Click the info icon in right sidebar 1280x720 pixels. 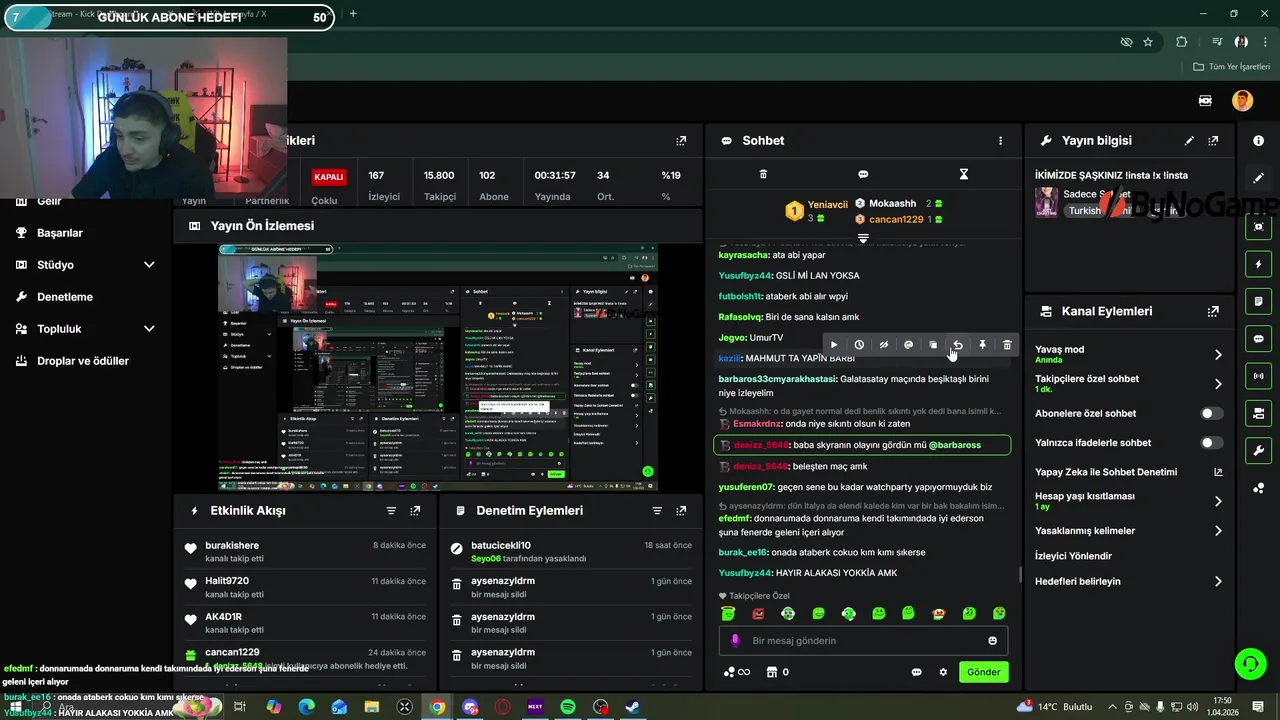[1259, 141]
